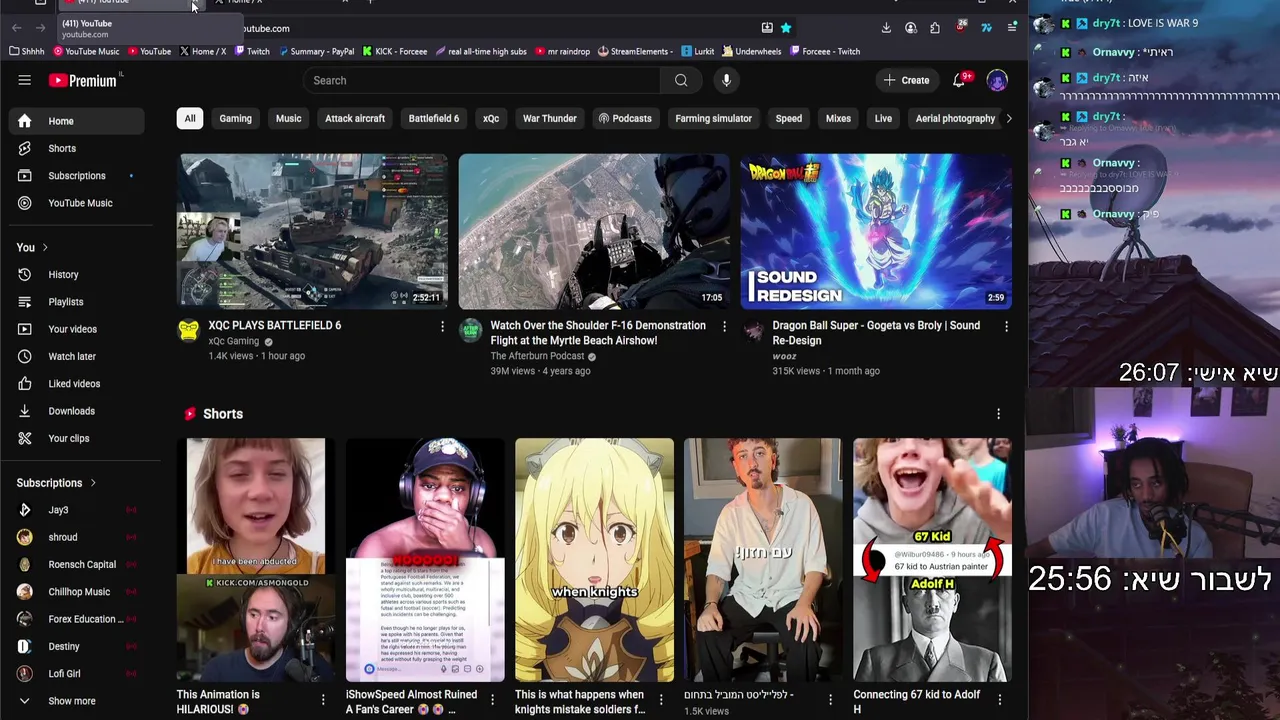The image size is (1280, 720).
Task: Select the Gaming filter chip
Action: point(236,118)
